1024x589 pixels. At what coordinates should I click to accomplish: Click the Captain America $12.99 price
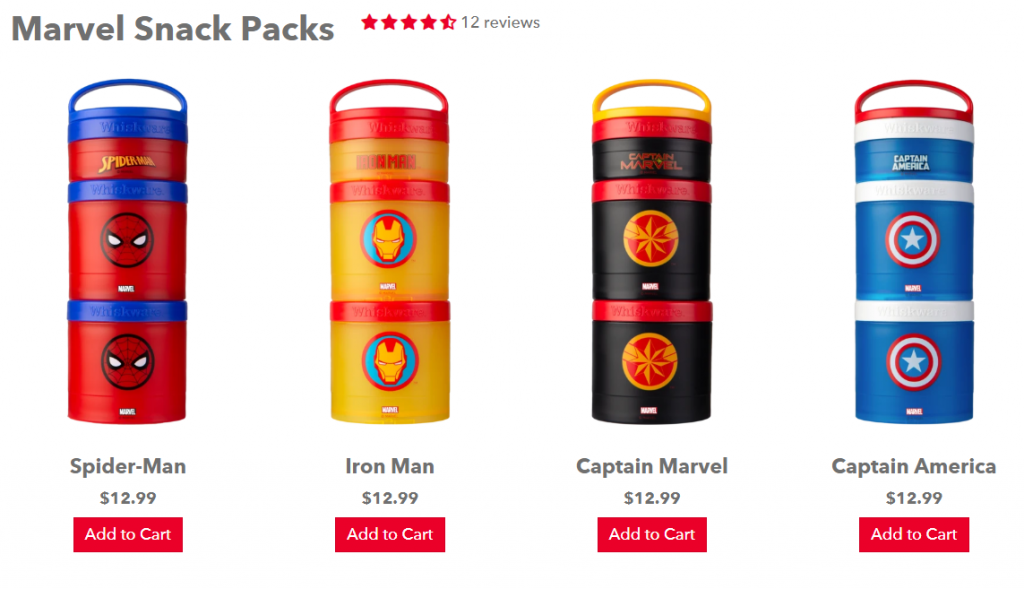pos(914,498)
